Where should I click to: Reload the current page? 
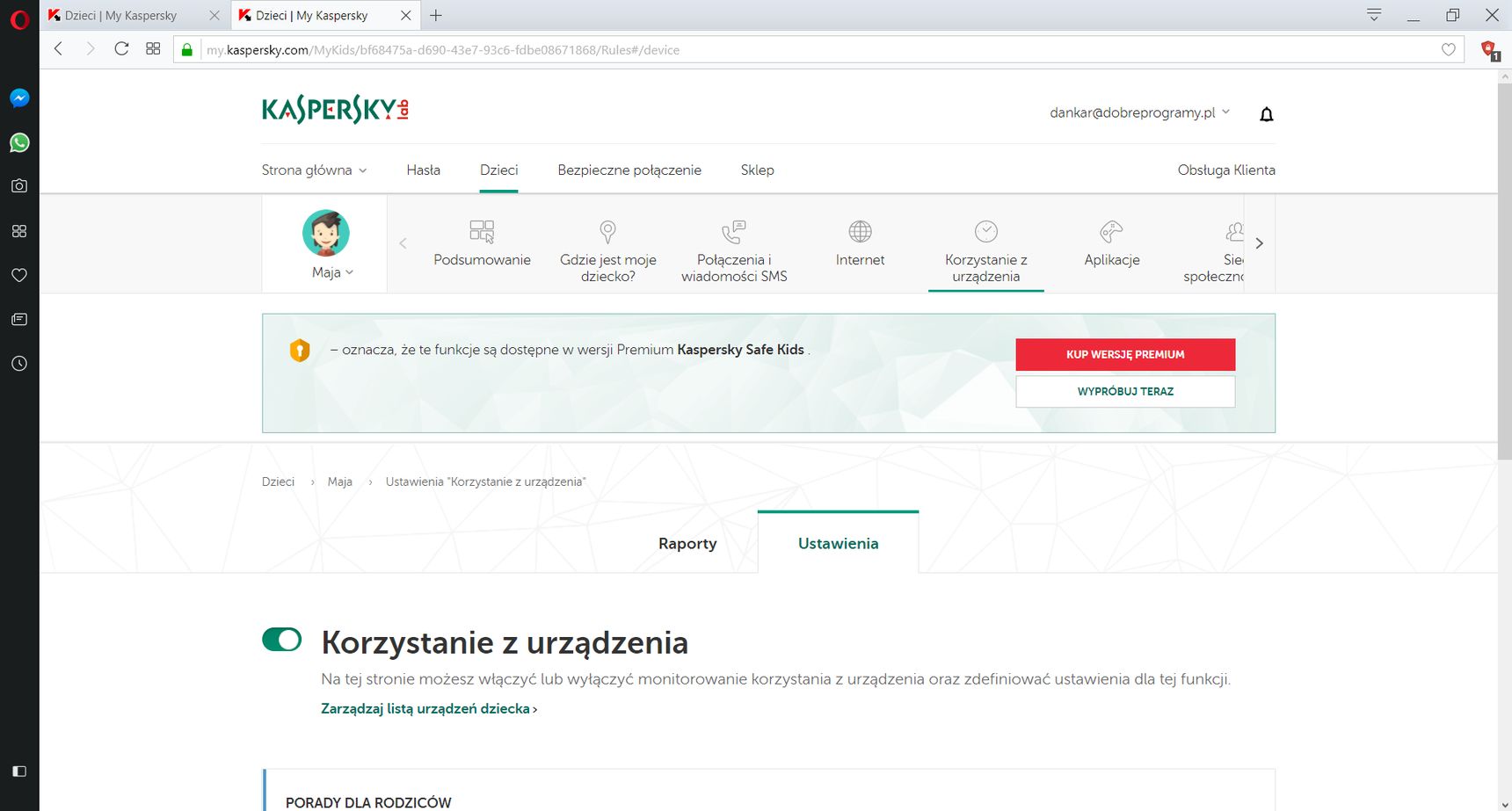[121, 49]
